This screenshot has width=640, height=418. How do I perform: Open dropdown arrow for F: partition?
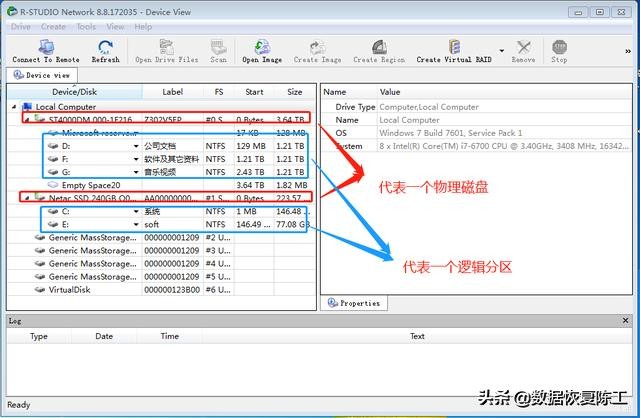(x=136, y=159)
